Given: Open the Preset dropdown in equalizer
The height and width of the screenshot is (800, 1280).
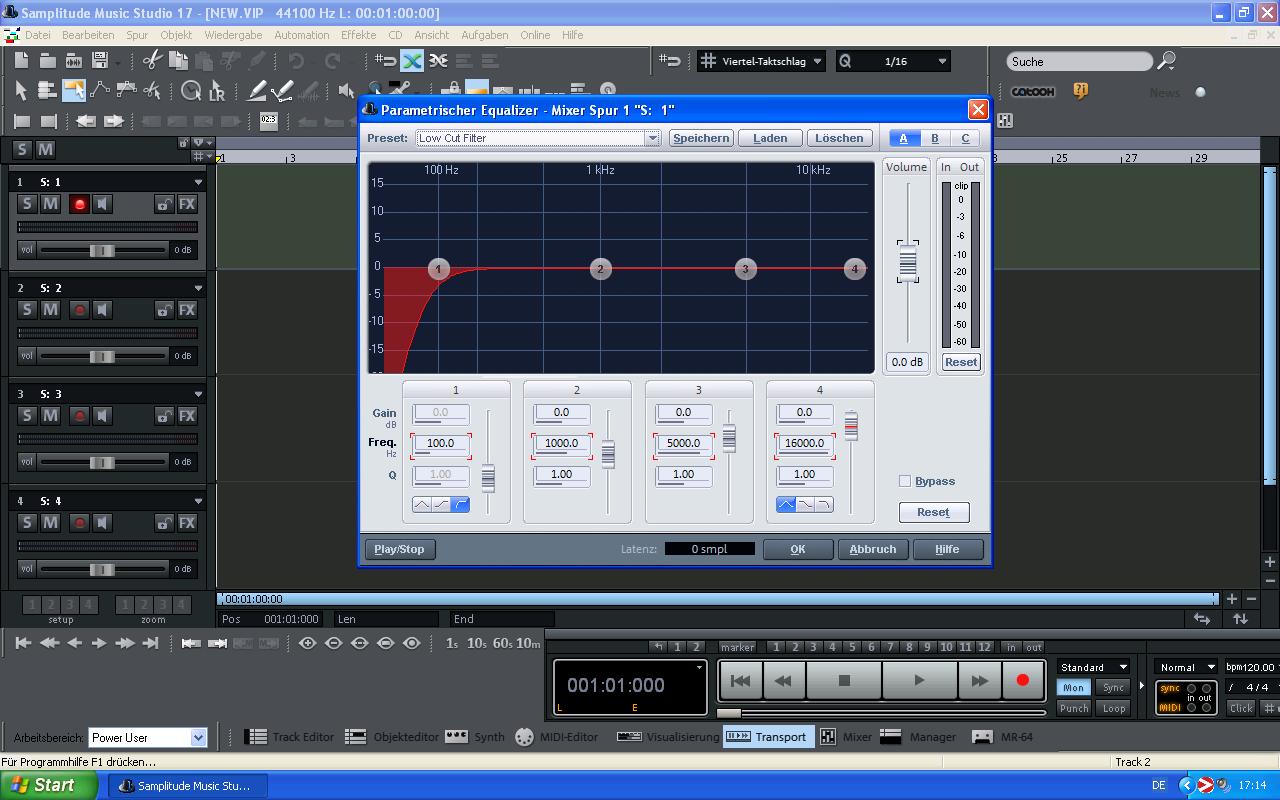Looking at the screenshot, I should coord(652,138).
